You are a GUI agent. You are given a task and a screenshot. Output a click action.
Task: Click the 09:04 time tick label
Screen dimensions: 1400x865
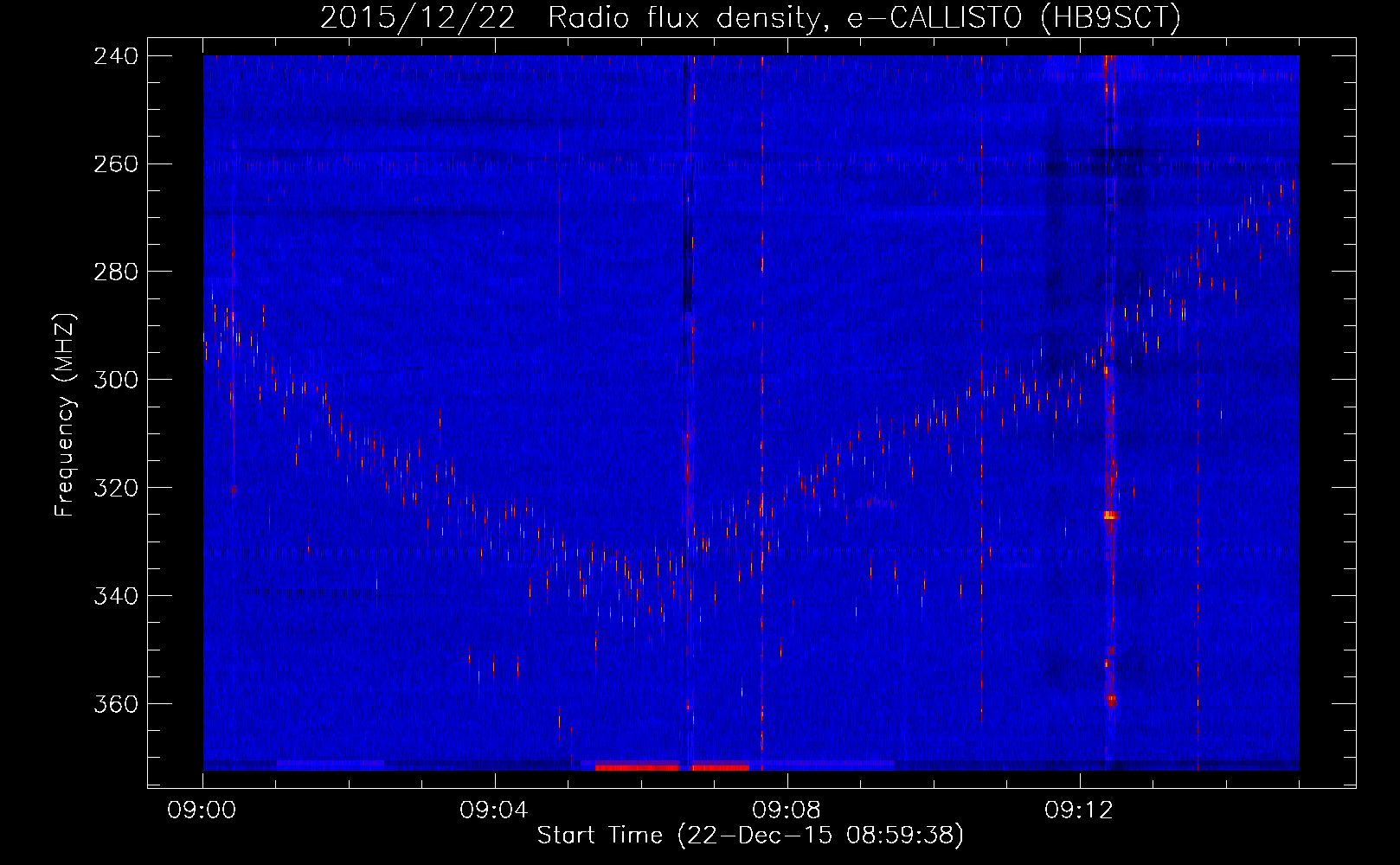494,811
